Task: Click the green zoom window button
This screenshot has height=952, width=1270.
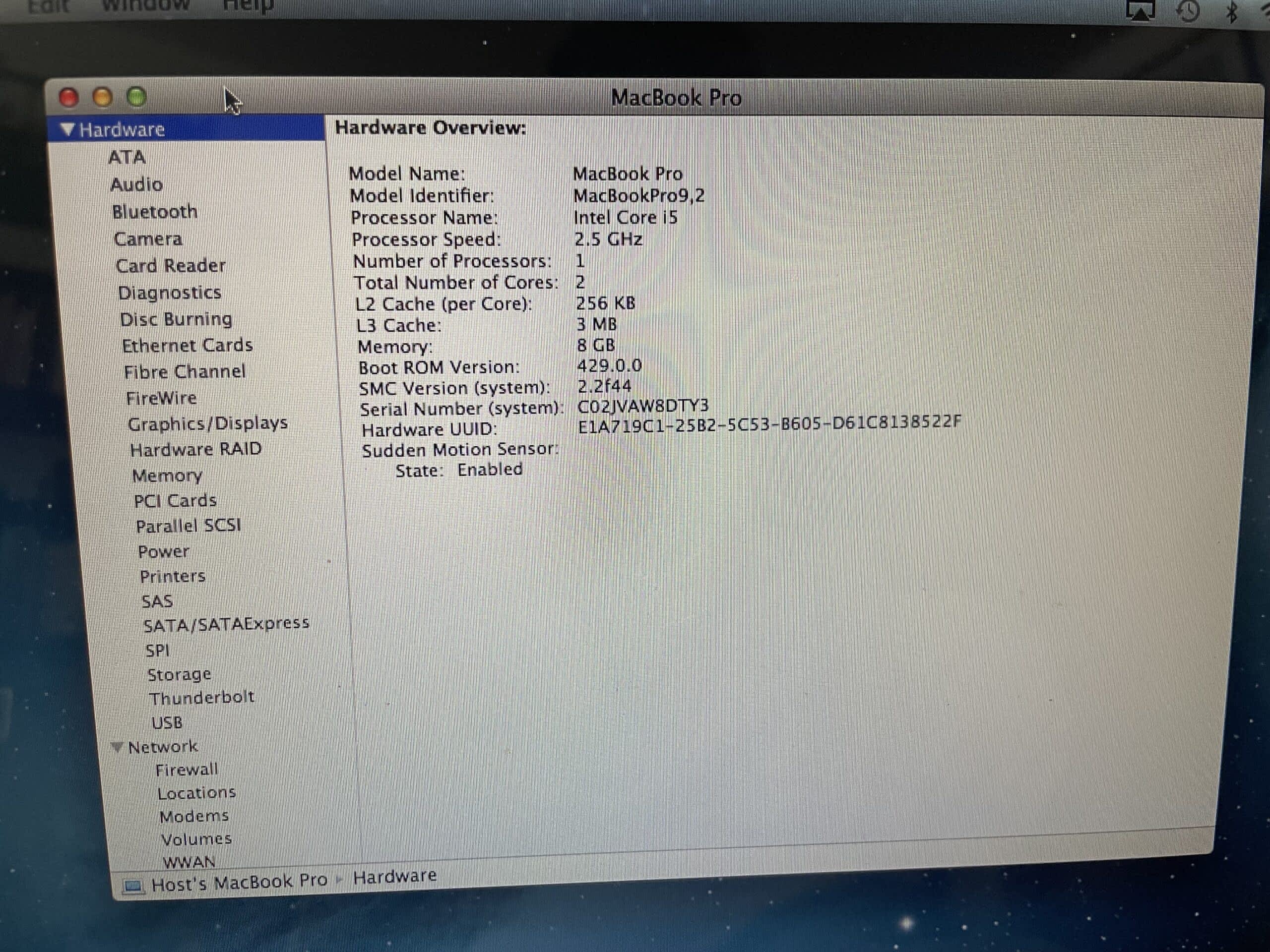Action: 136,97
